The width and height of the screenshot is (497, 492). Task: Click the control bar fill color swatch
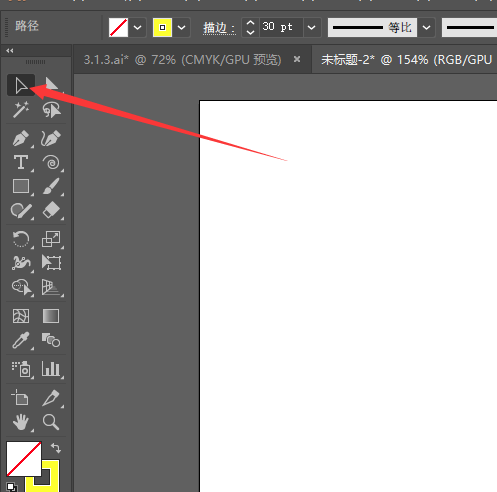118,27
